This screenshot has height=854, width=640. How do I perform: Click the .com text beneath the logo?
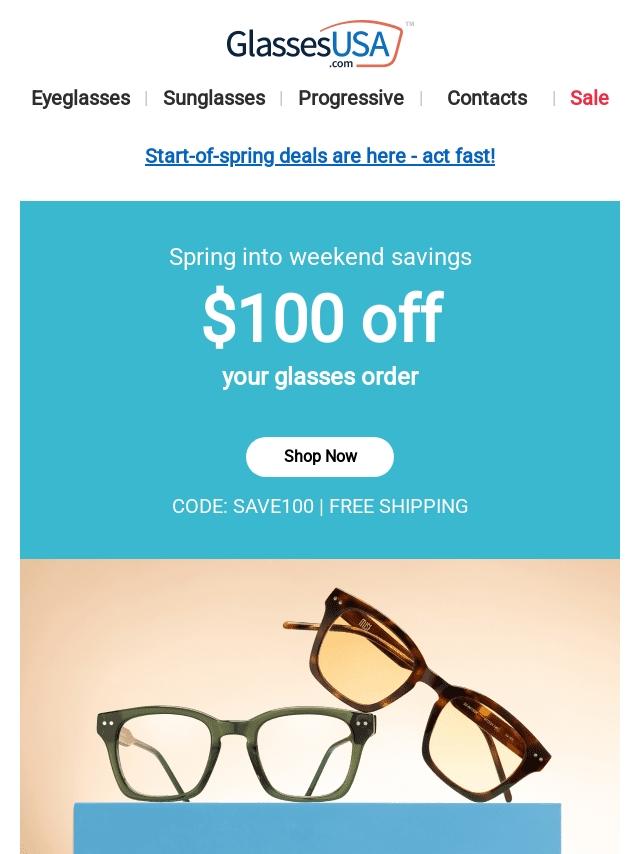(x=341, y=64)
